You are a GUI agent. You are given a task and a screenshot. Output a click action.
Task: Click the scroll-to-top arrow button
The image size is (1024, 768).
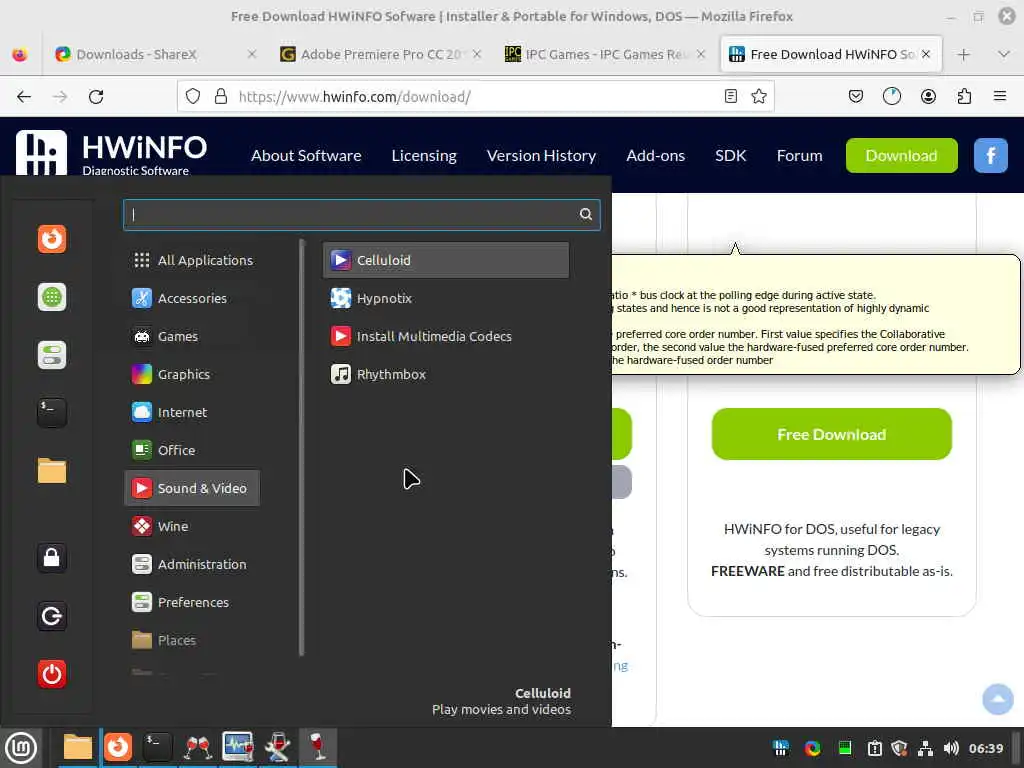coord(998,699)
